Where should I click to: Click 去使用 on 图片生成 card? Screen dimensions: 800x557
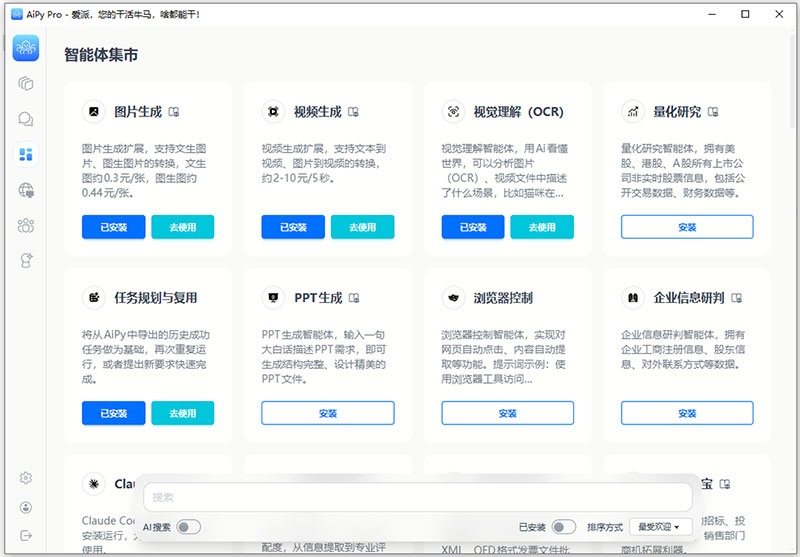coord(183,227)
